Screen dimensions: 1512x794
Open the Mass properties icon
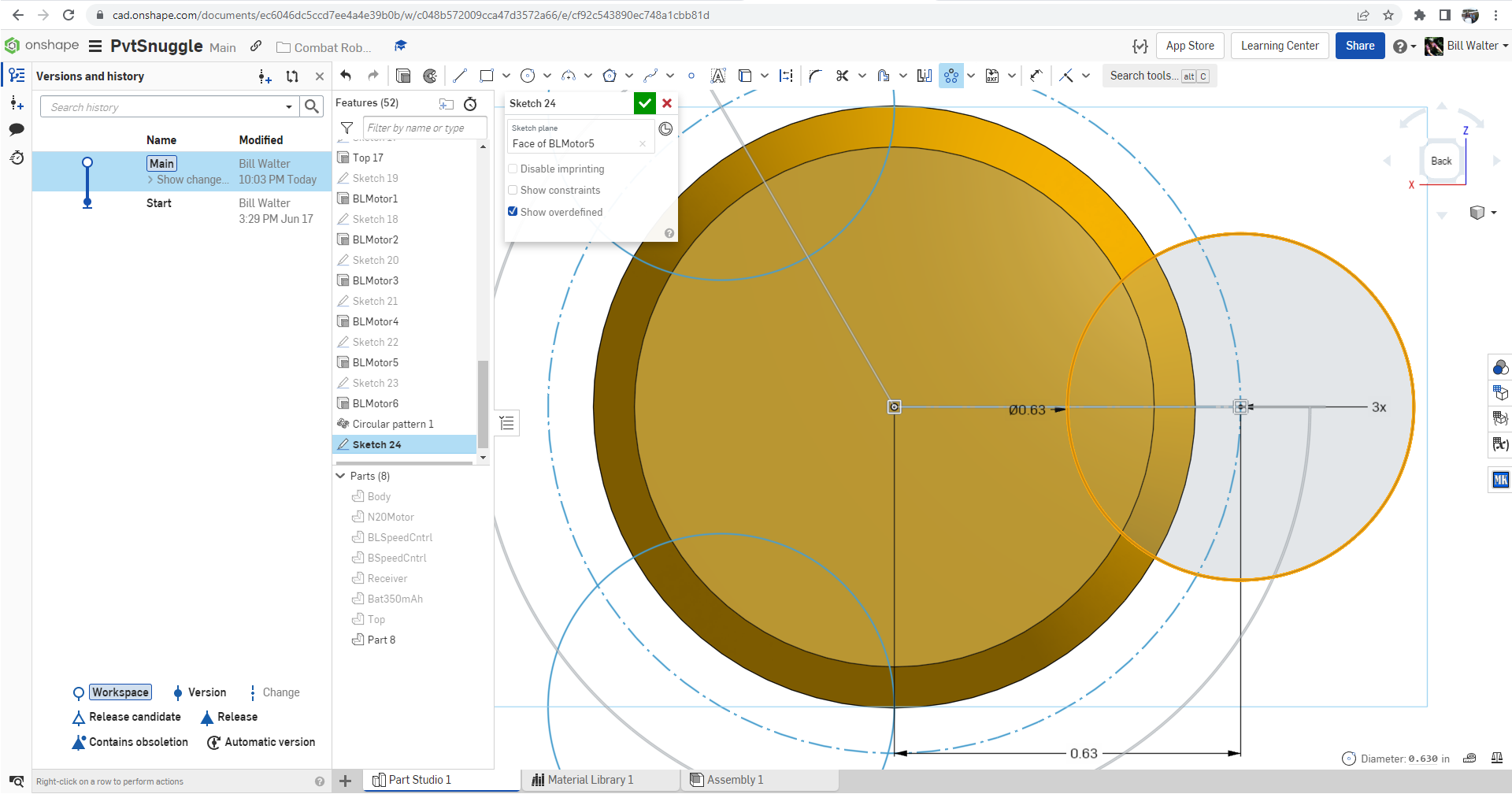1497,758
